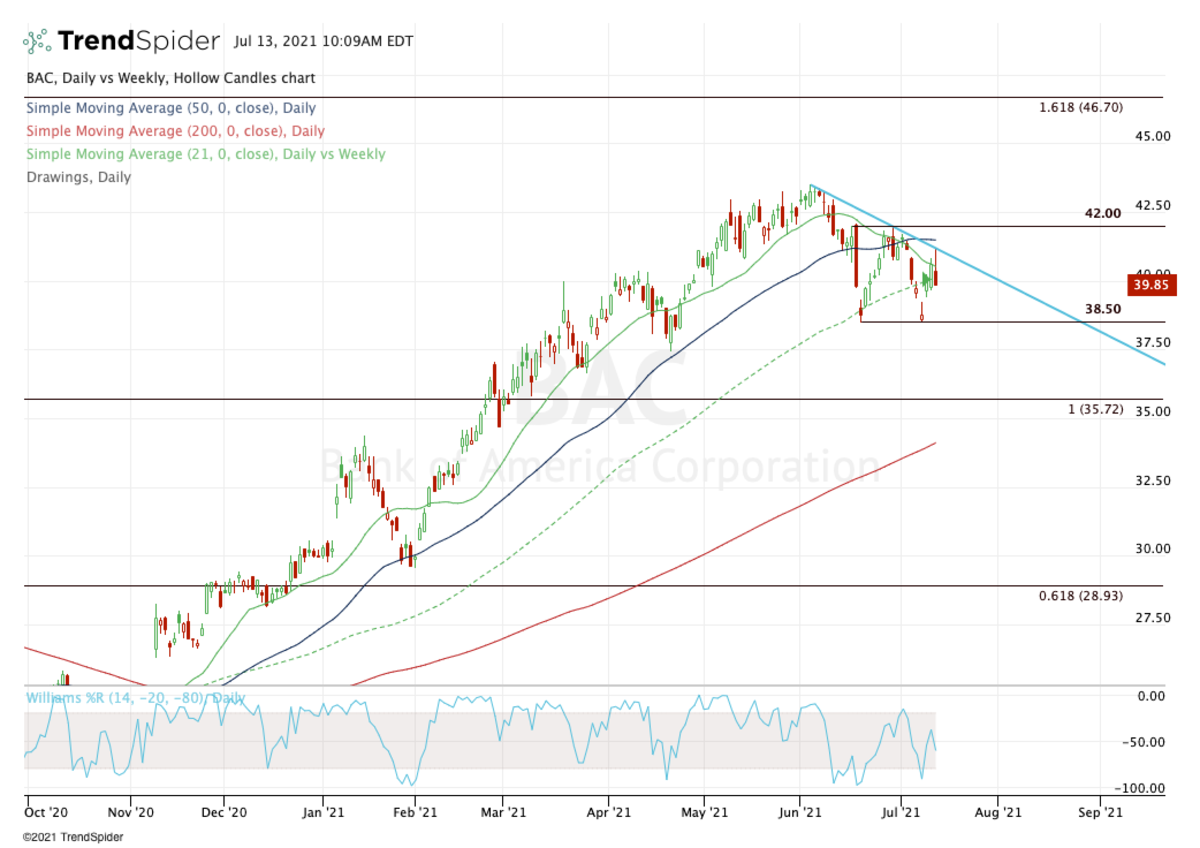Click the 27.50 price axis label

(1151, 618)
